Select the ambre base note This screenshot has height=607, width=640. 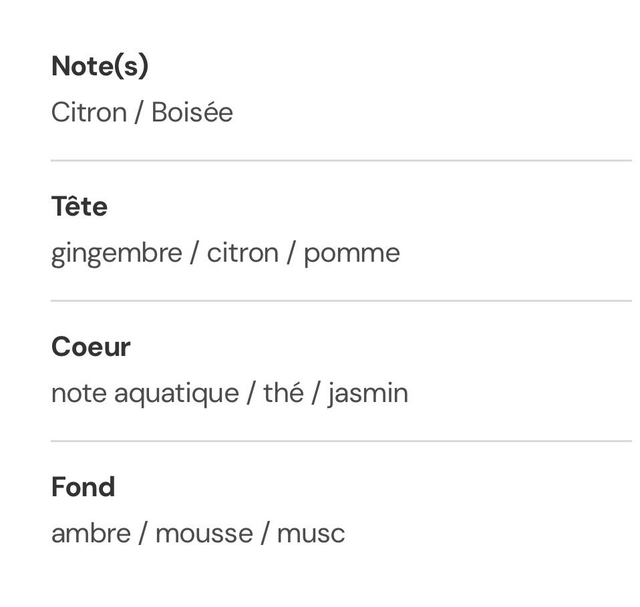91,533
